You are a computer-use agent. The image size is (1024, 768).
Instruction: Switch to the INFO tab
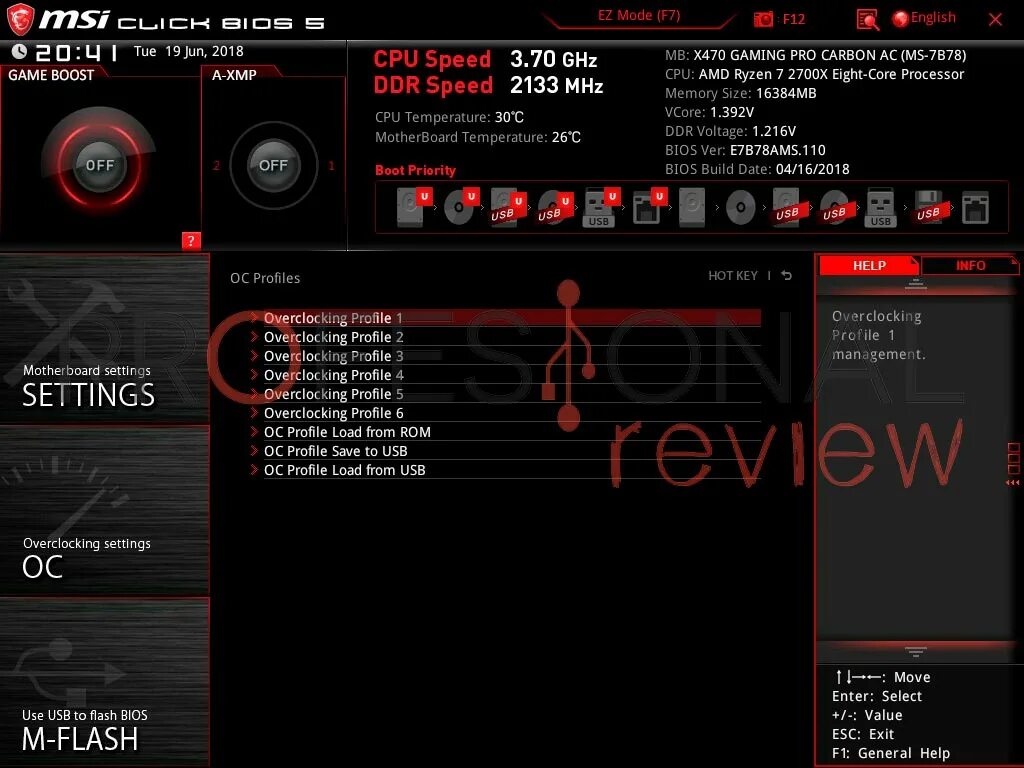point(970,265)
